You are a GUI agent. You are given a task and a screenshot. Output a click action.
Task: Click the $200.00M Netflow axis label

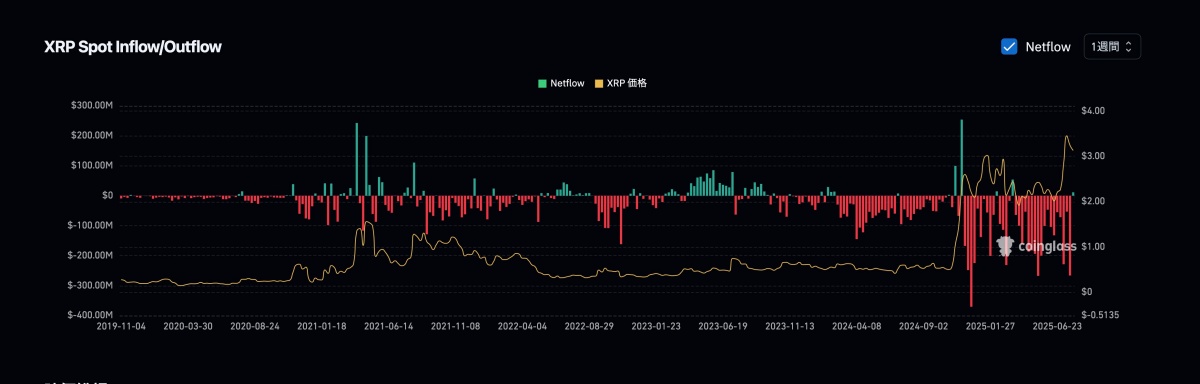click(92, 135)
